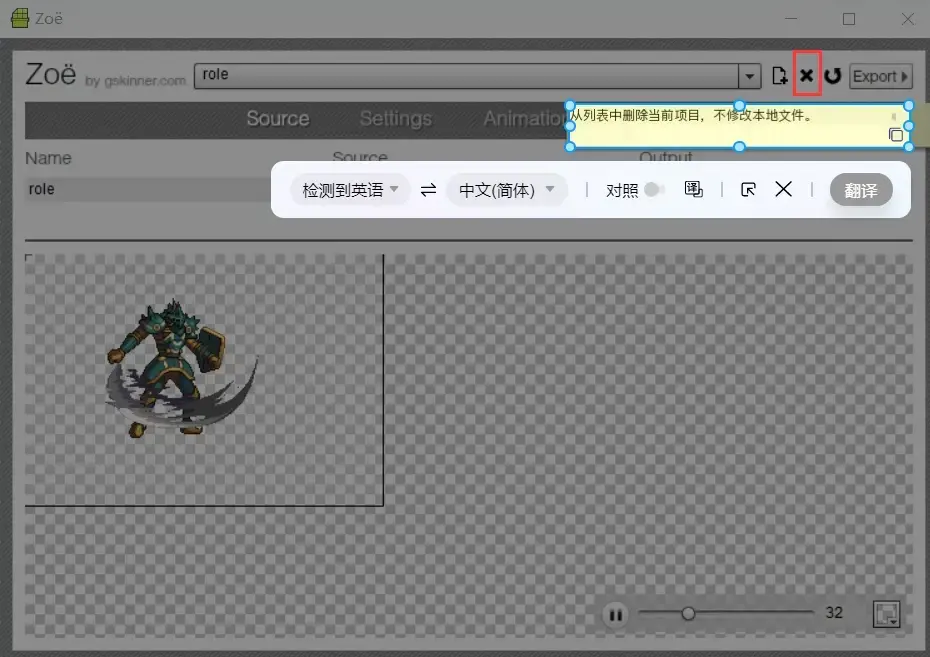
Task: Close the translator toolbar with X
Action: point(784,189)
